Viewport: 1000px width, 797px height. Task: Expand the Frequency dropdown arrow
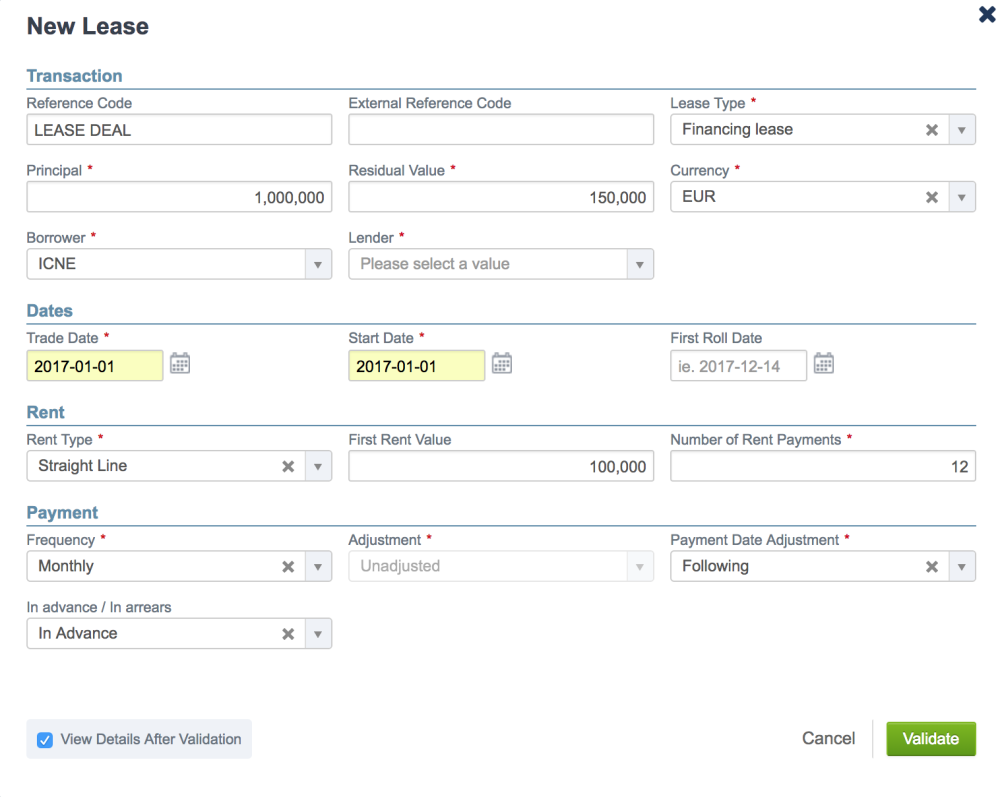point(318,567)
